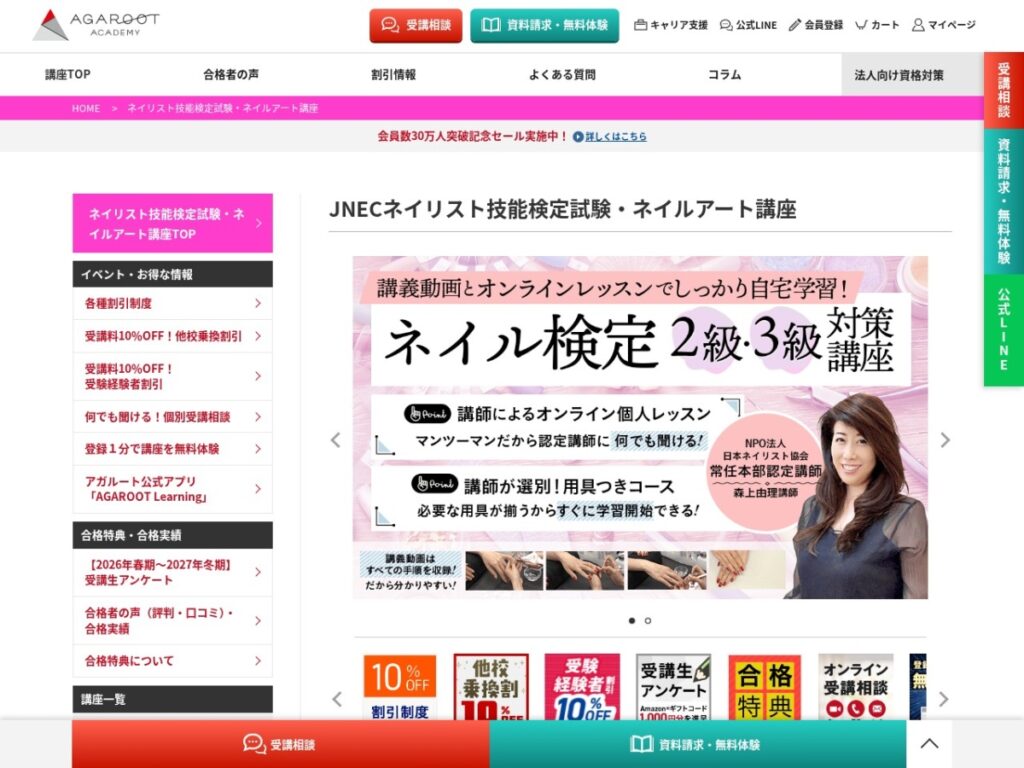Open 他校乗換割 10% thumbnail

tap(491, 687)
